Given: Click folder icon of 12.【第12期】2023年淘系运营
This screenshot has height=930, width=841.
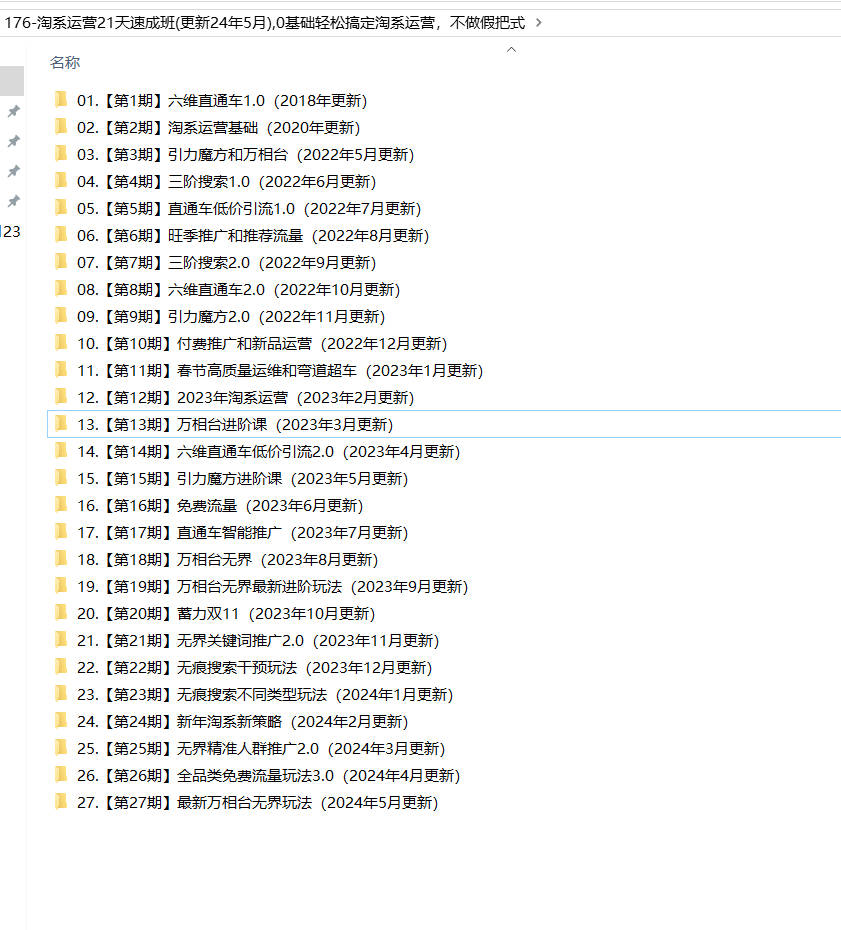Looking at the screenshot, I should 61,396.
